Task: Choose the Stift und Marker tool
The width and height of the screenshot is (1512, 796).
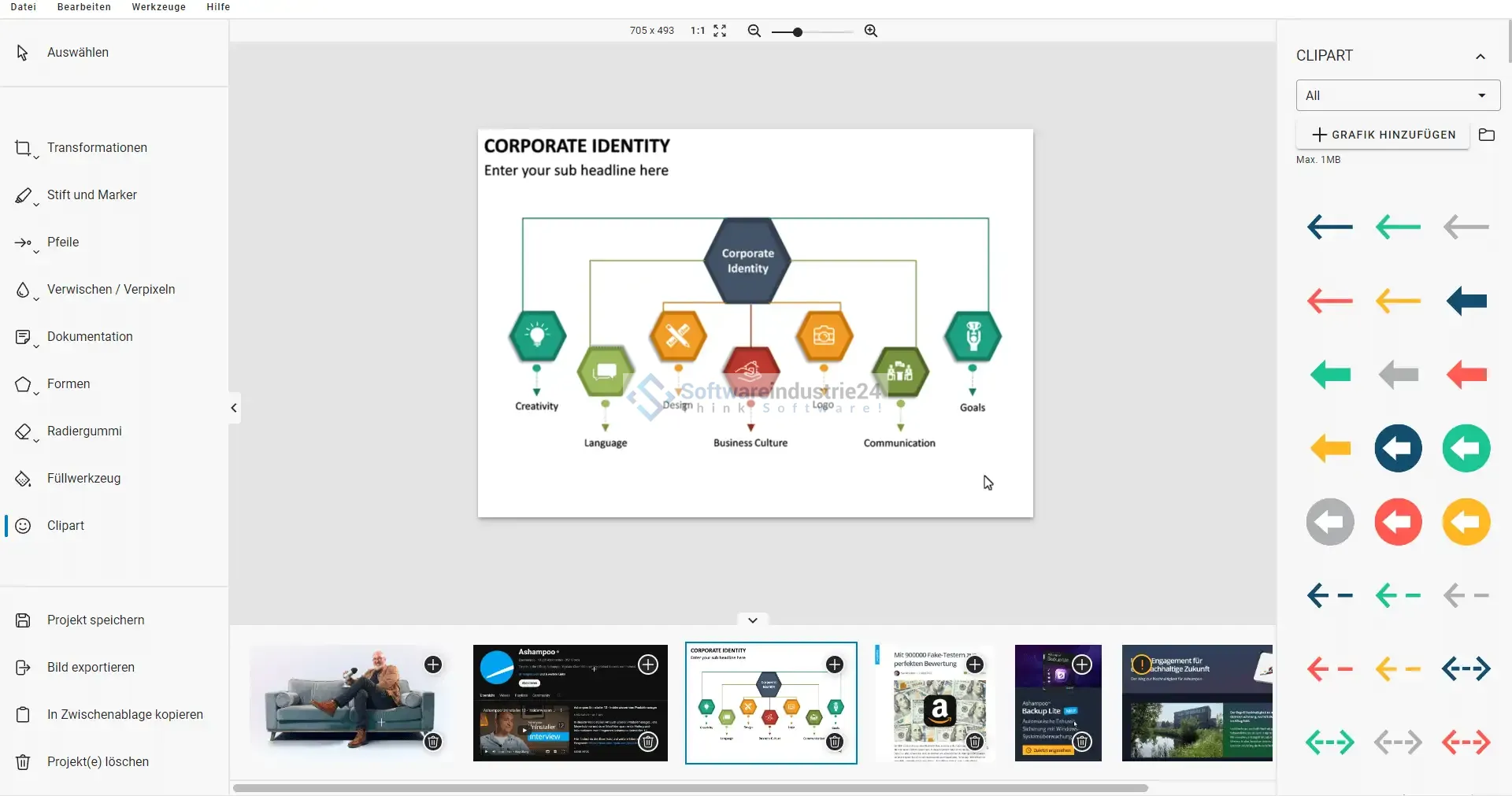Action: (x=91, y=195)
